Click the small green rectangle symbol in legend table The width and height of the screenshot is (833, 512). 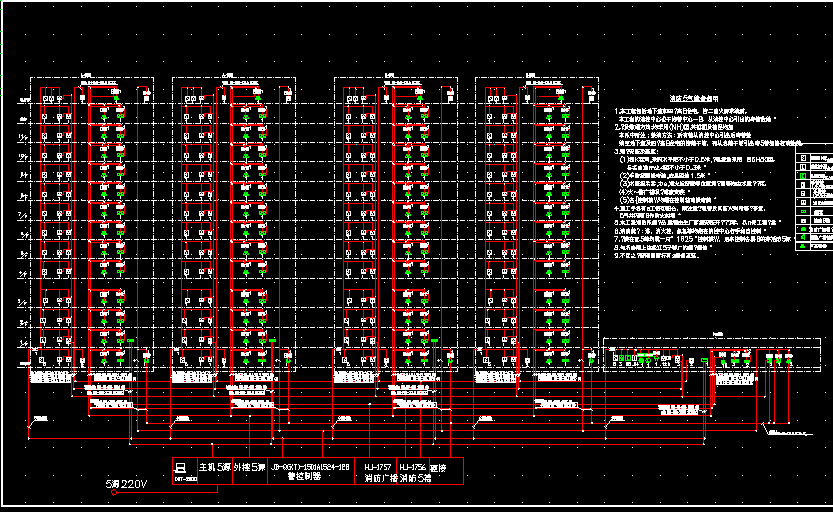coord(803,211)
